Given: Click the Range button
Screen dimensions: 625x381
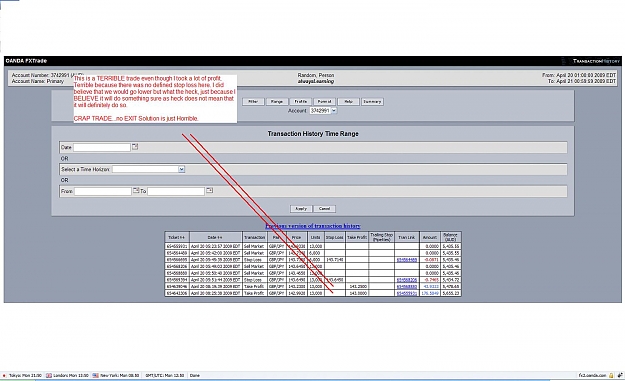Looking at the screenshot, I should tap(277, 102).
